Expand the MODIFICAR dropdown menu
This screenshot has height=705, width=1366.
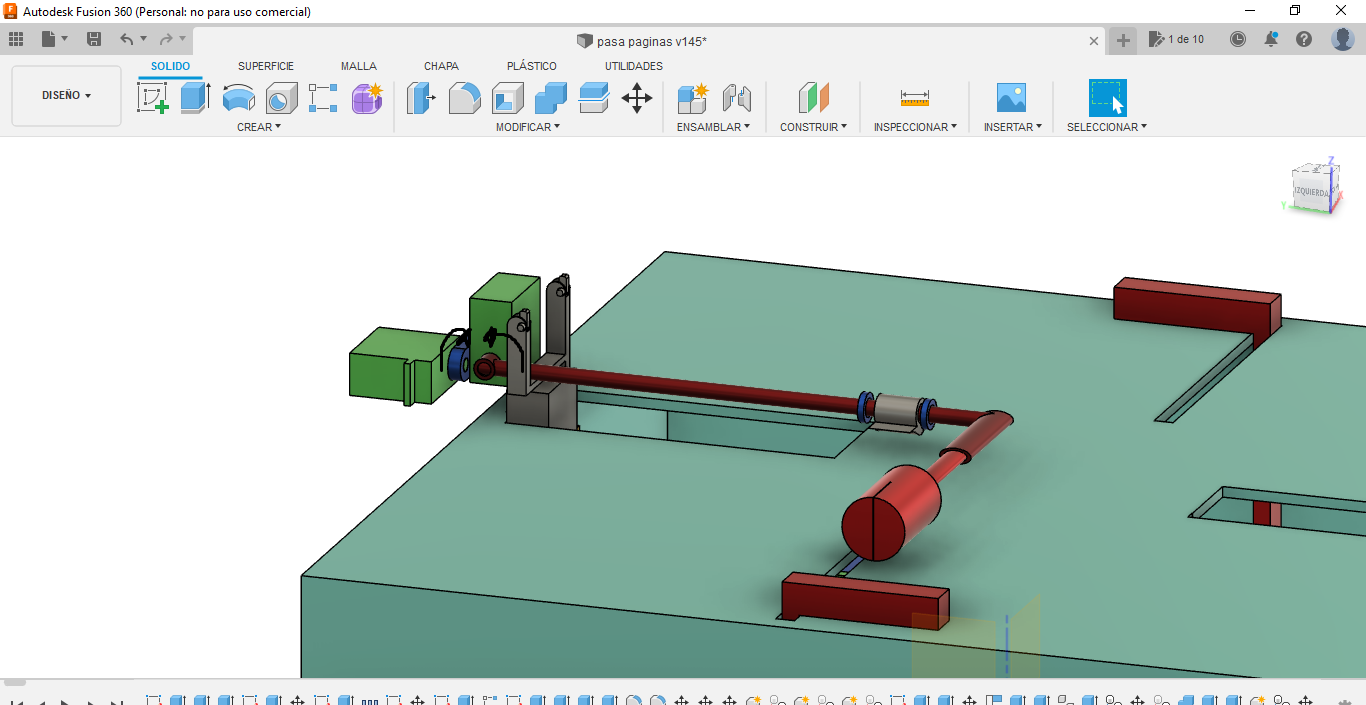528,127
